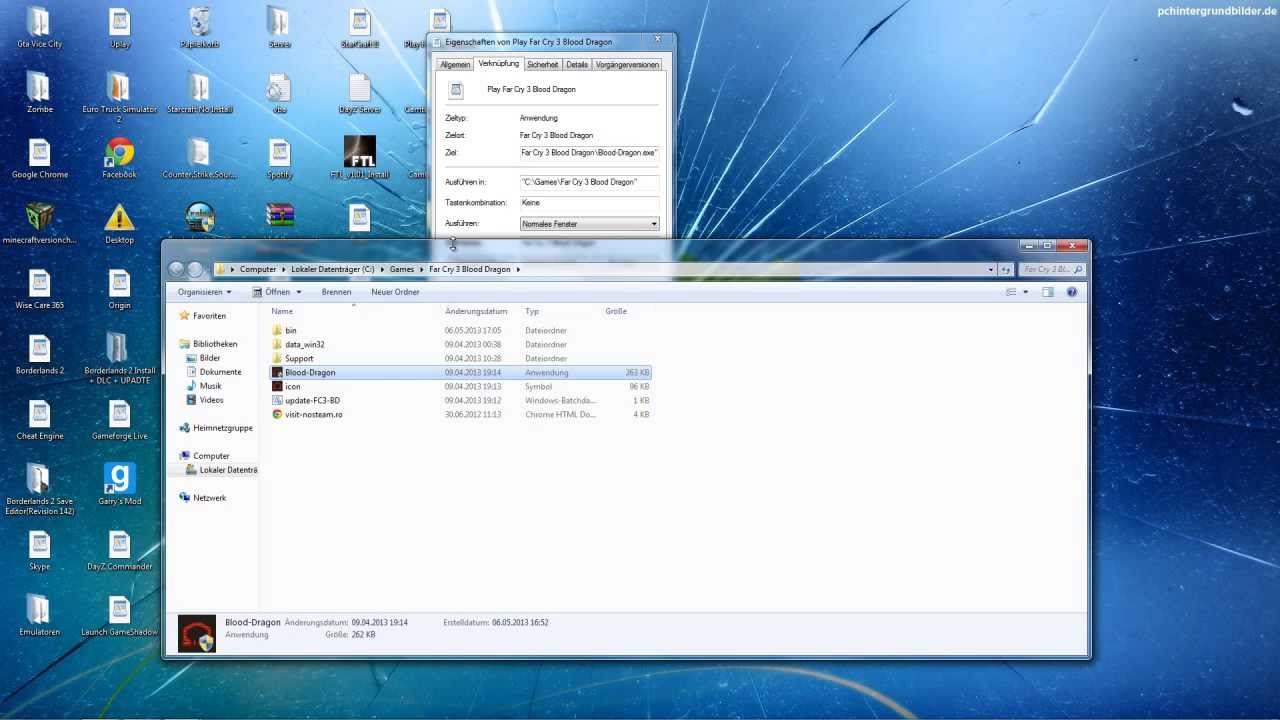Open the Cheat Engine shortcut
Screen dimensions: 1280x720
[x=39, y=420]
